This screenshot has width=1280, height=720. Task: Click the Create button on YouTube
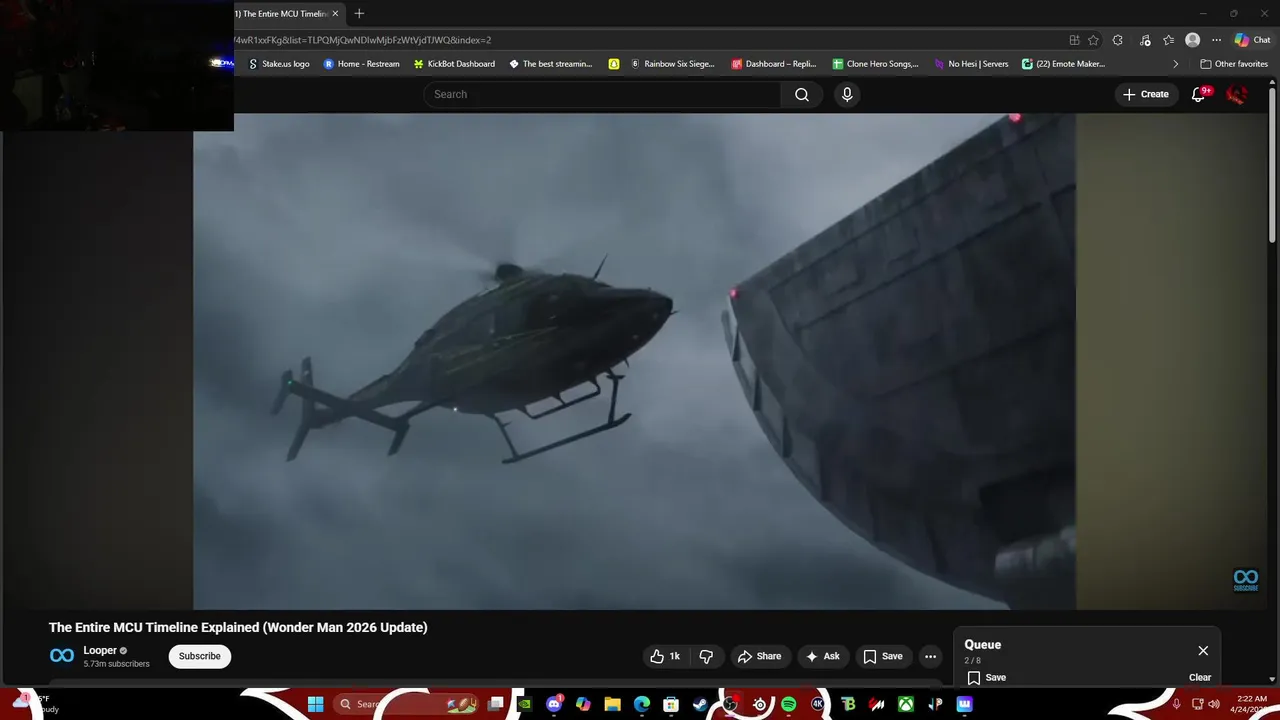(x=1146, y=94)
